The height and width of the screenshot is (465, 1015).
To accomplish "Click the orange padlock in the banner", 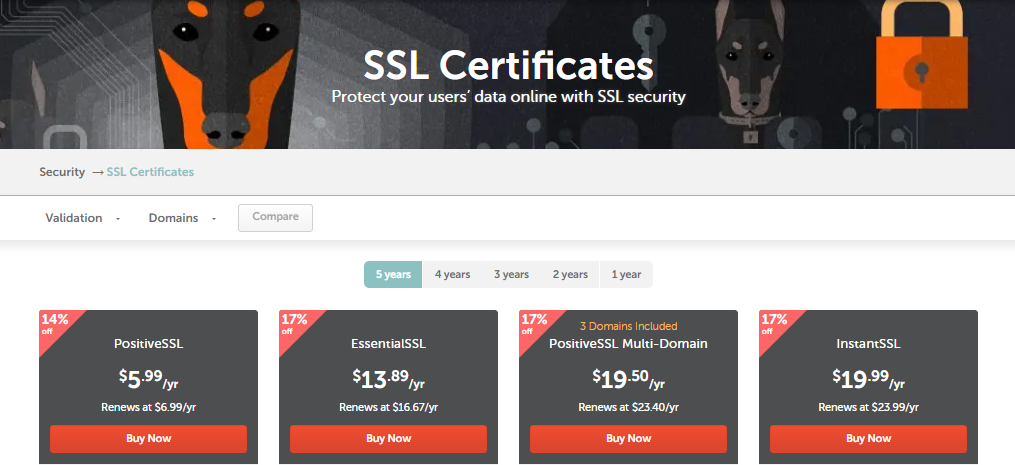I will 922,54.
